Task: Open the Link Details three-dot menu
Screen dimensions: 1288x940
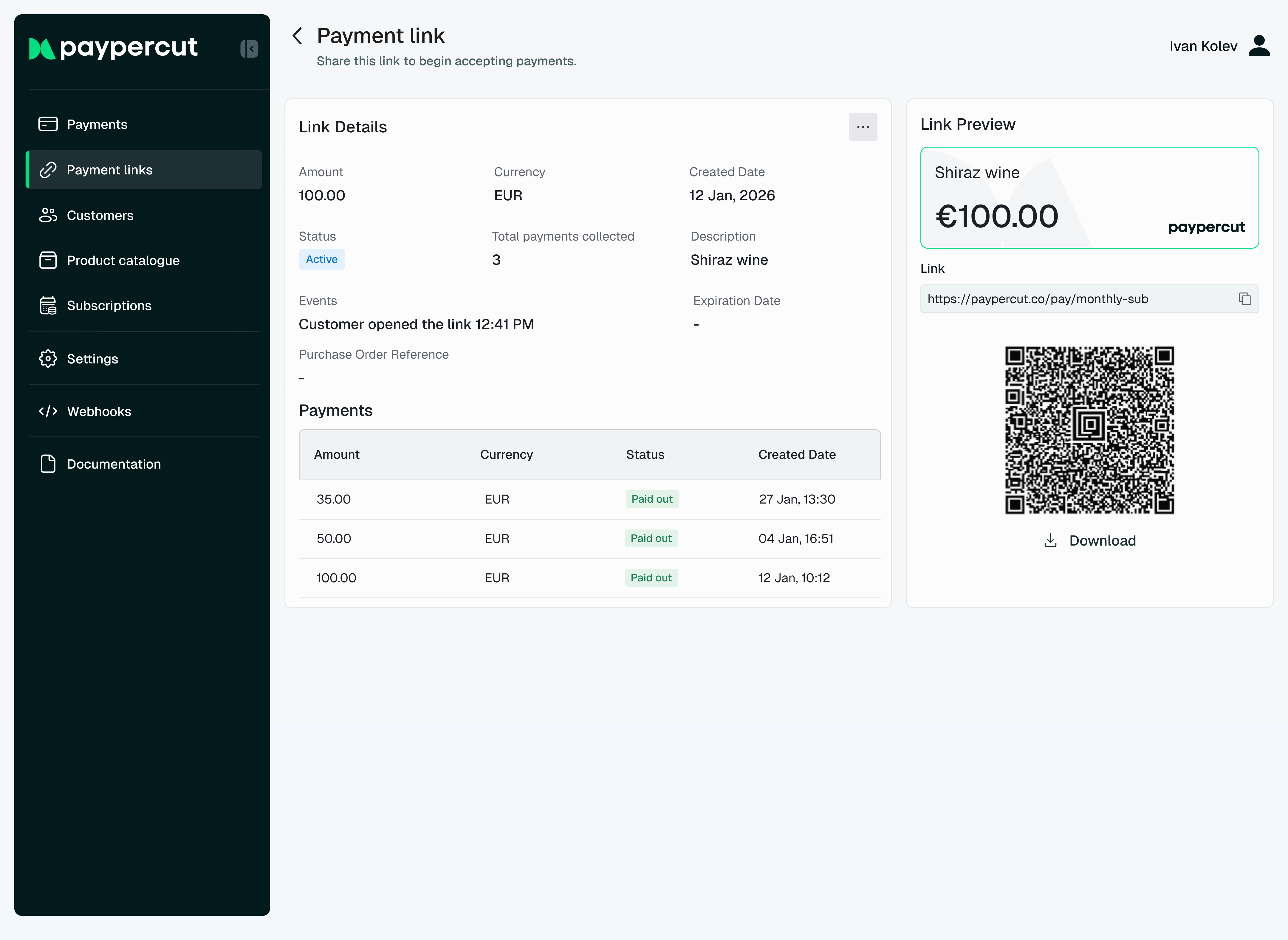Action: click(x=863, y=127)
